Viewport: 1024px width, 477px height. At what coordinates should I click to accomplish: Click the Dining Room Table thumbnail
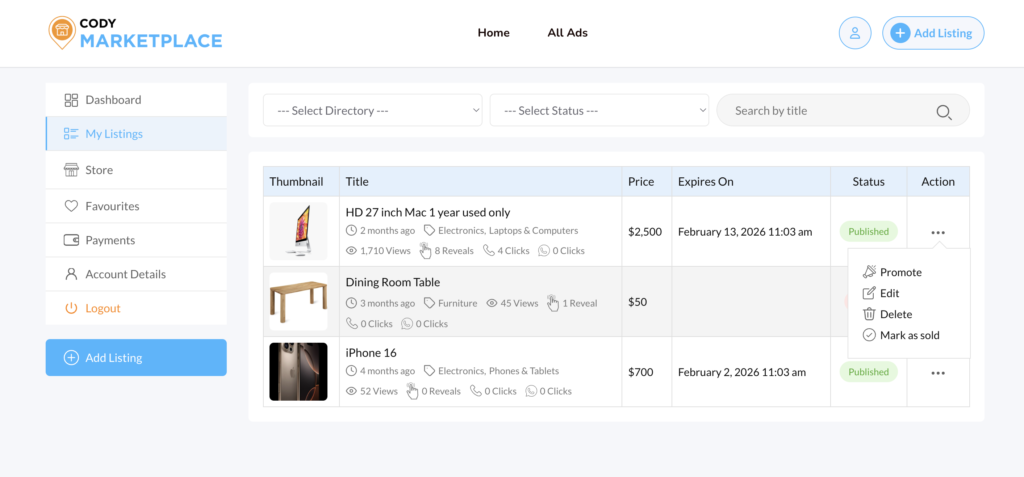[x=298, y=301]
